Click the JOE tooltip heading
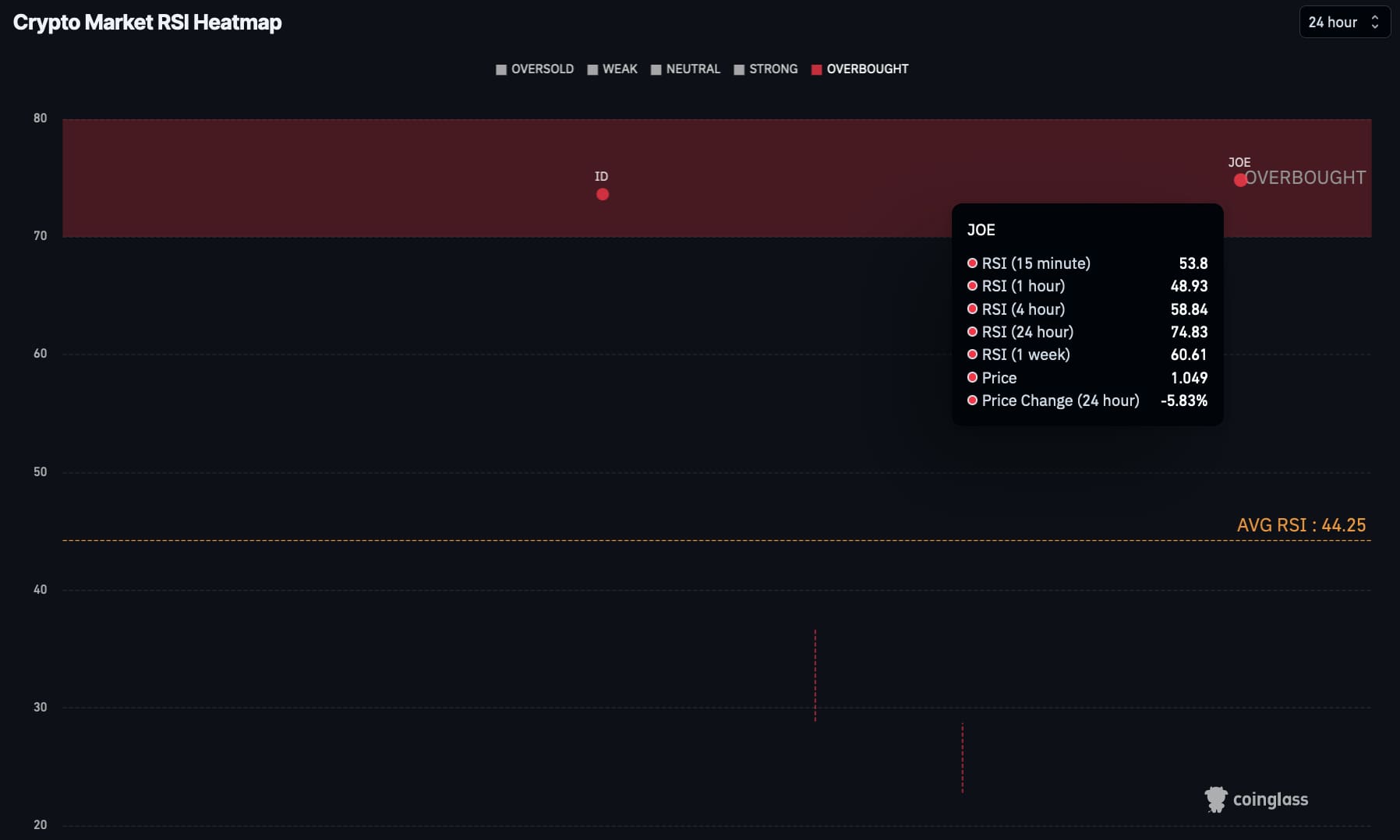 coord(981,230)
